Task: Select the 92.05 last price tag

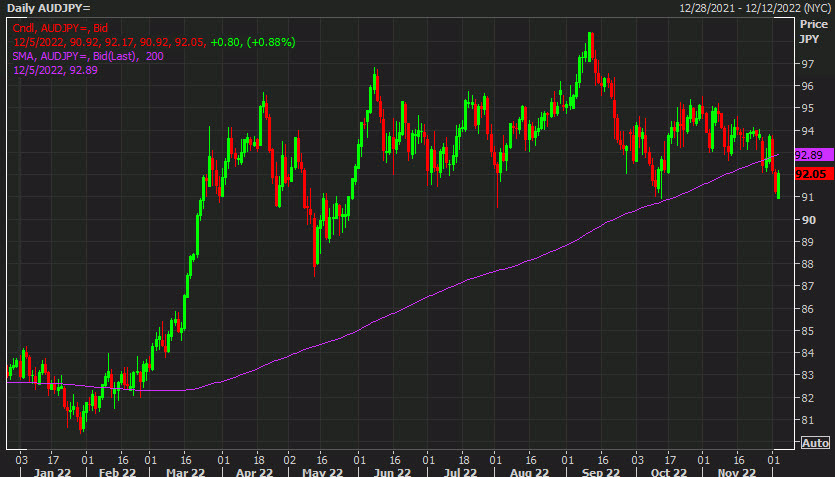Action: [814, 174]
